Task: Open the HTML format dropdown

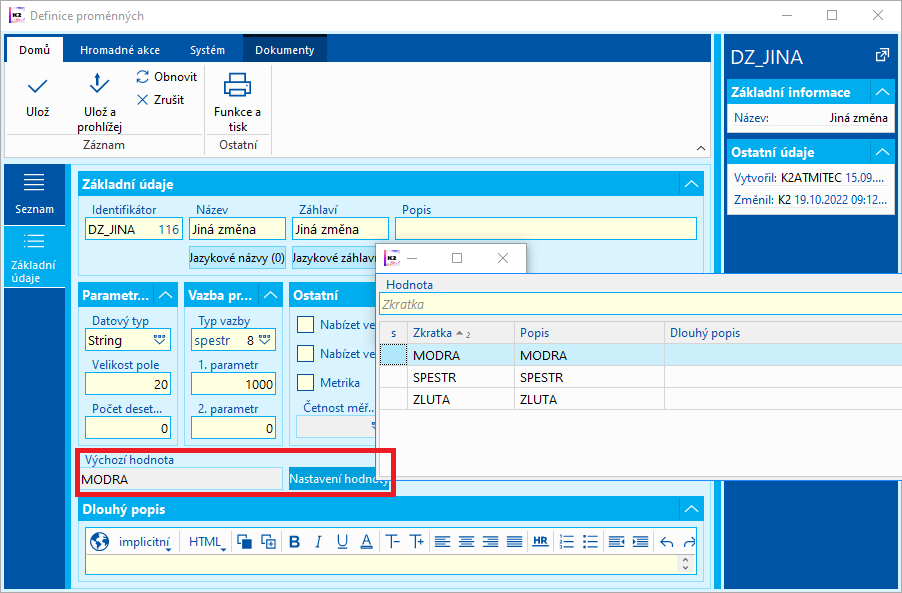Action: point(208,542)
